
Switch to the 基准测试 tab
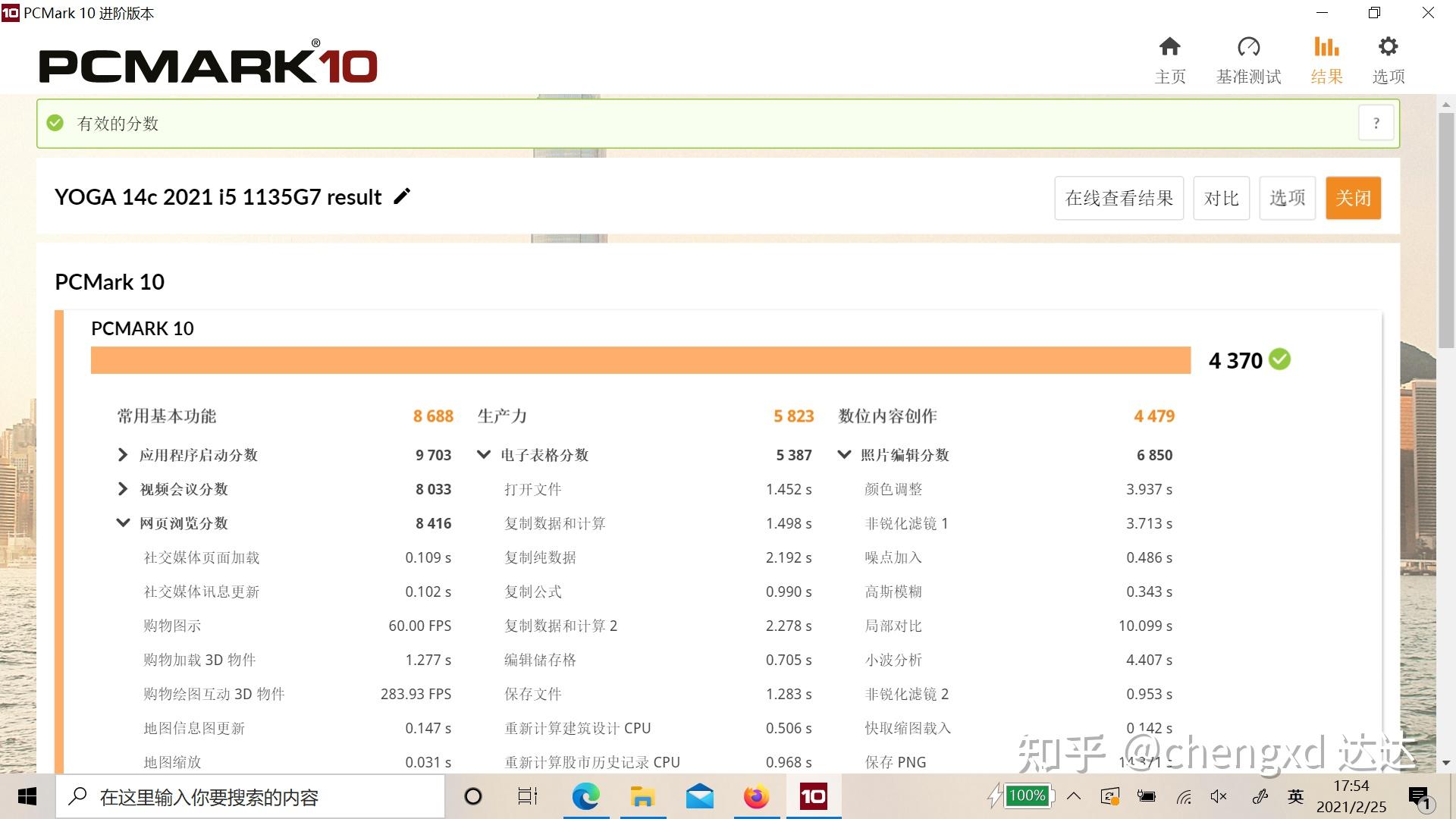[1248, 47]
